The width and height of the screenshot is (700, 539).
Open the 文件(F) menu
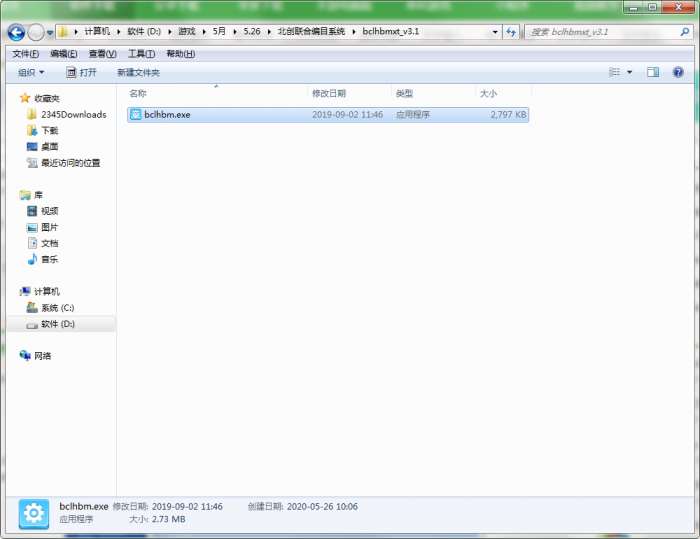pos(25,54)
